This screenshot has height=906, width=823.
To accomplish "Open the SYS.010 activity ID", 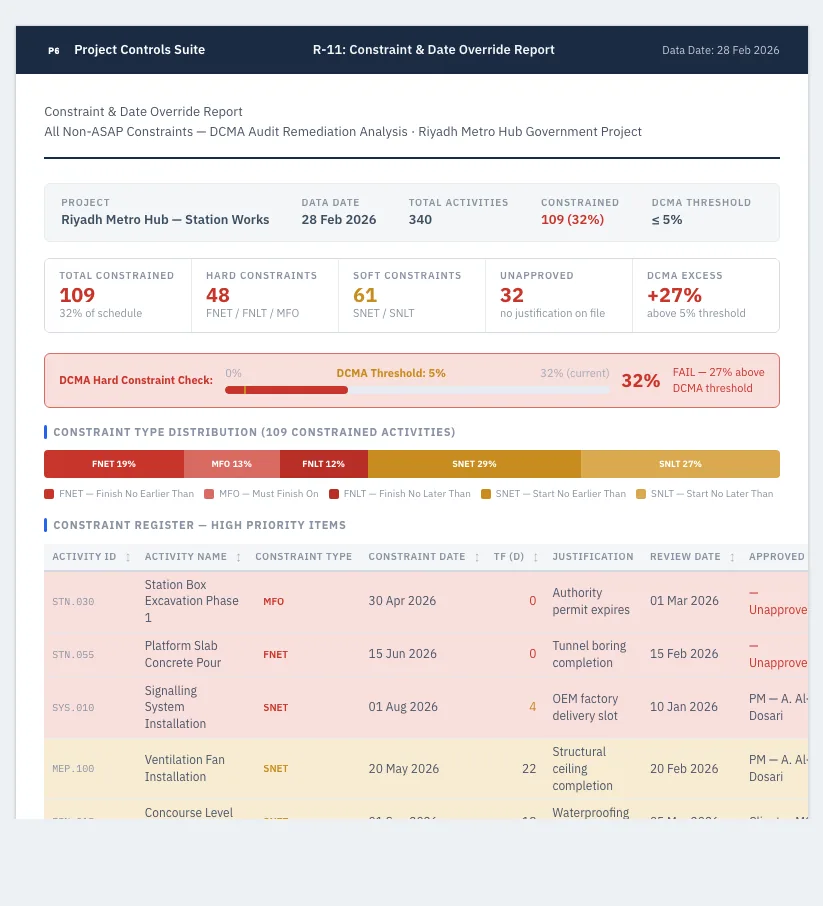I will click(73, 708).
